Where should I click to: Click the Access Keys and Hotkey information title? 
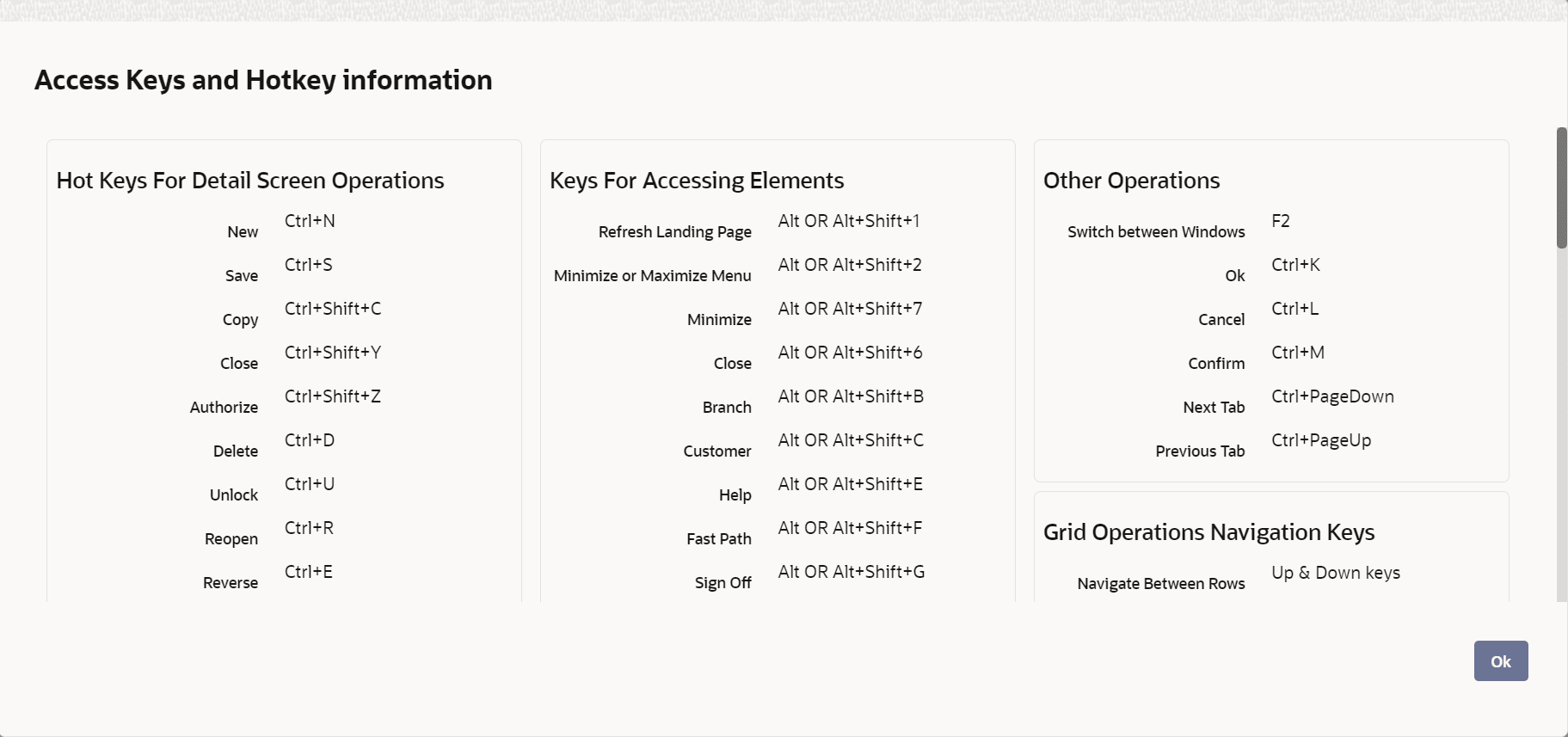tap(262, 80)
